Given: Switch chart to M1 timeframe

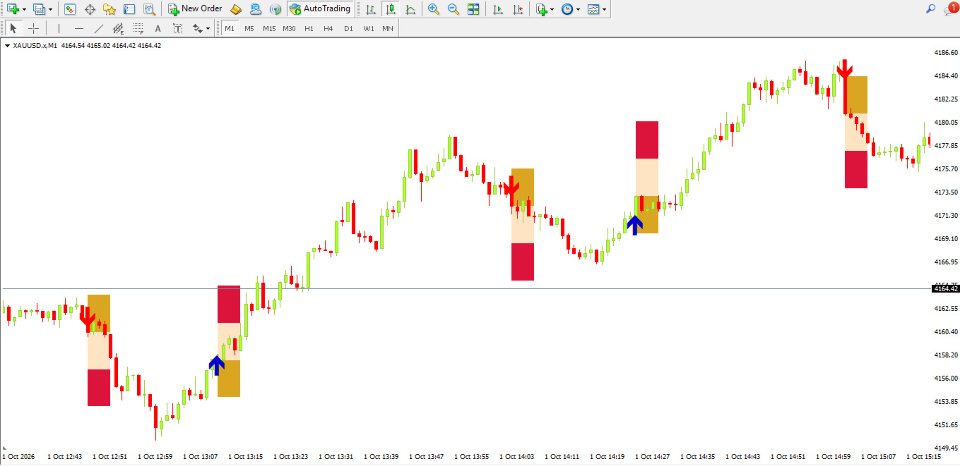Looking at the screenshot, I should click(x=230, y=28).
